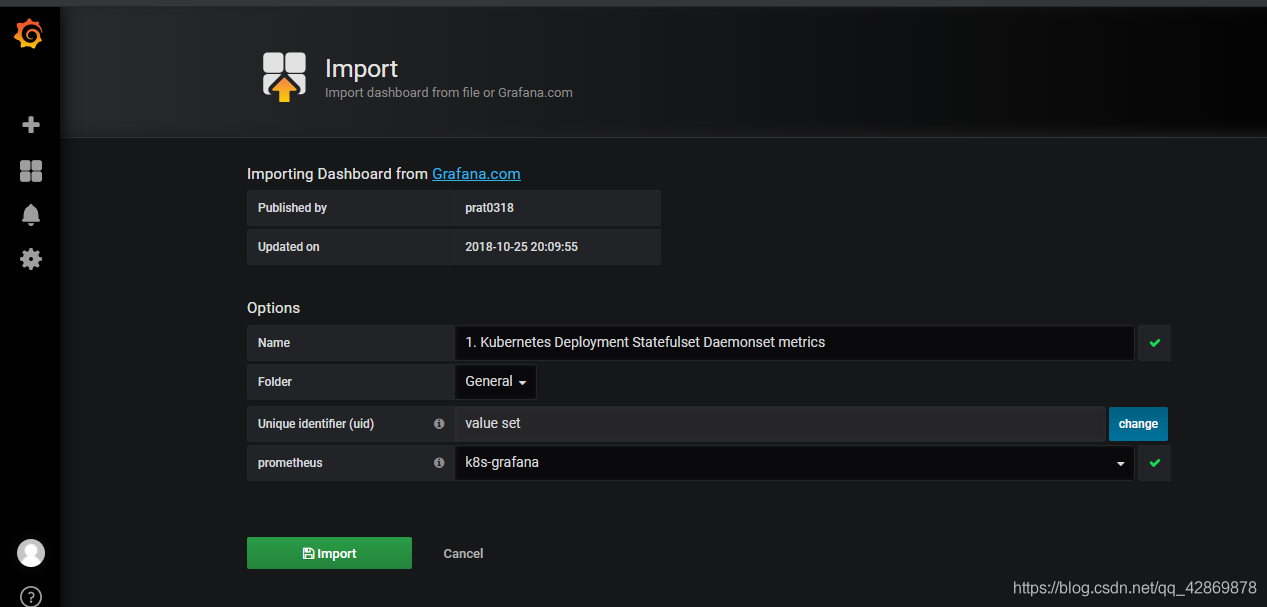Screen dimensions: 1267x607
Task: Follow the Grafana.com link
Action: (x=476, y=174)
